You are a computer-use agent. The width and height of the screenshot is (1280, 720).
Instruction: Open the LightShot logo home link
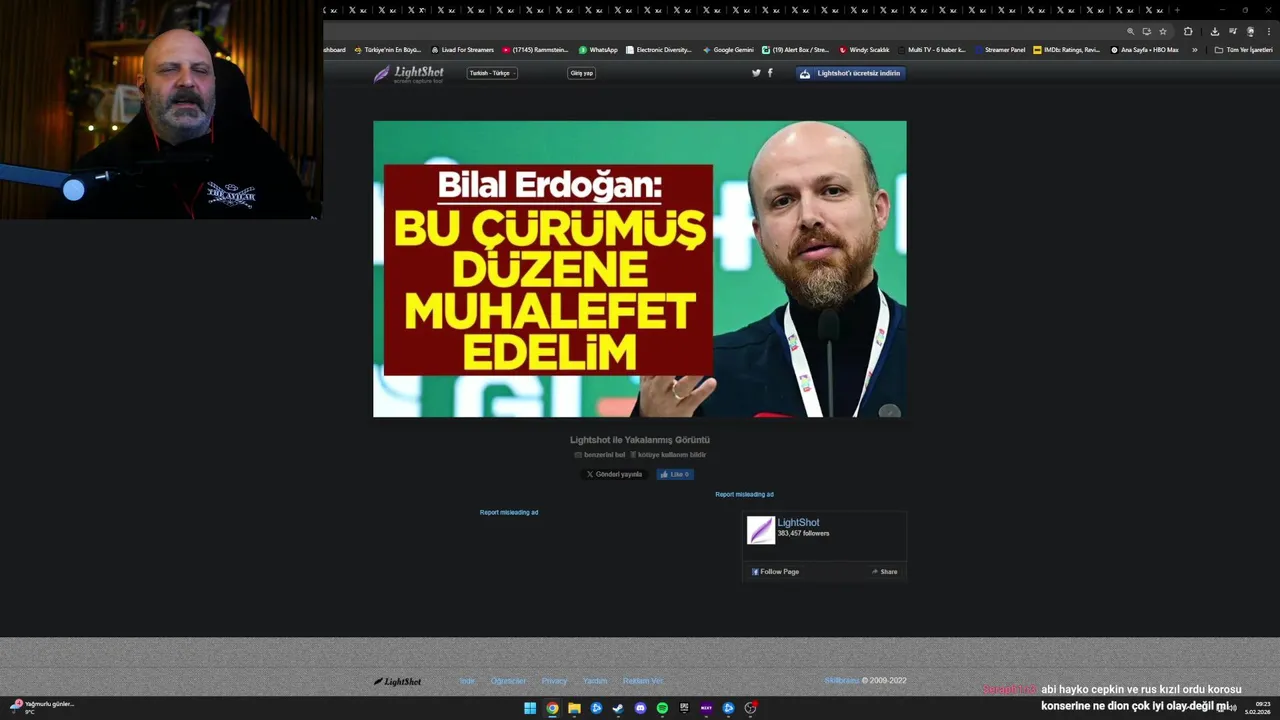point(408,74)
